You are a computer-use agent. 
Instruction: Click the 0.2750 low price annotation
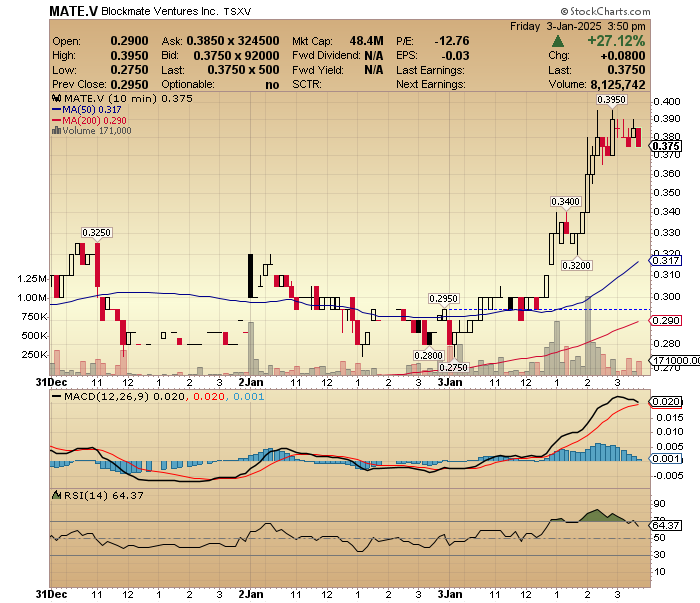[x=454, y=367]
